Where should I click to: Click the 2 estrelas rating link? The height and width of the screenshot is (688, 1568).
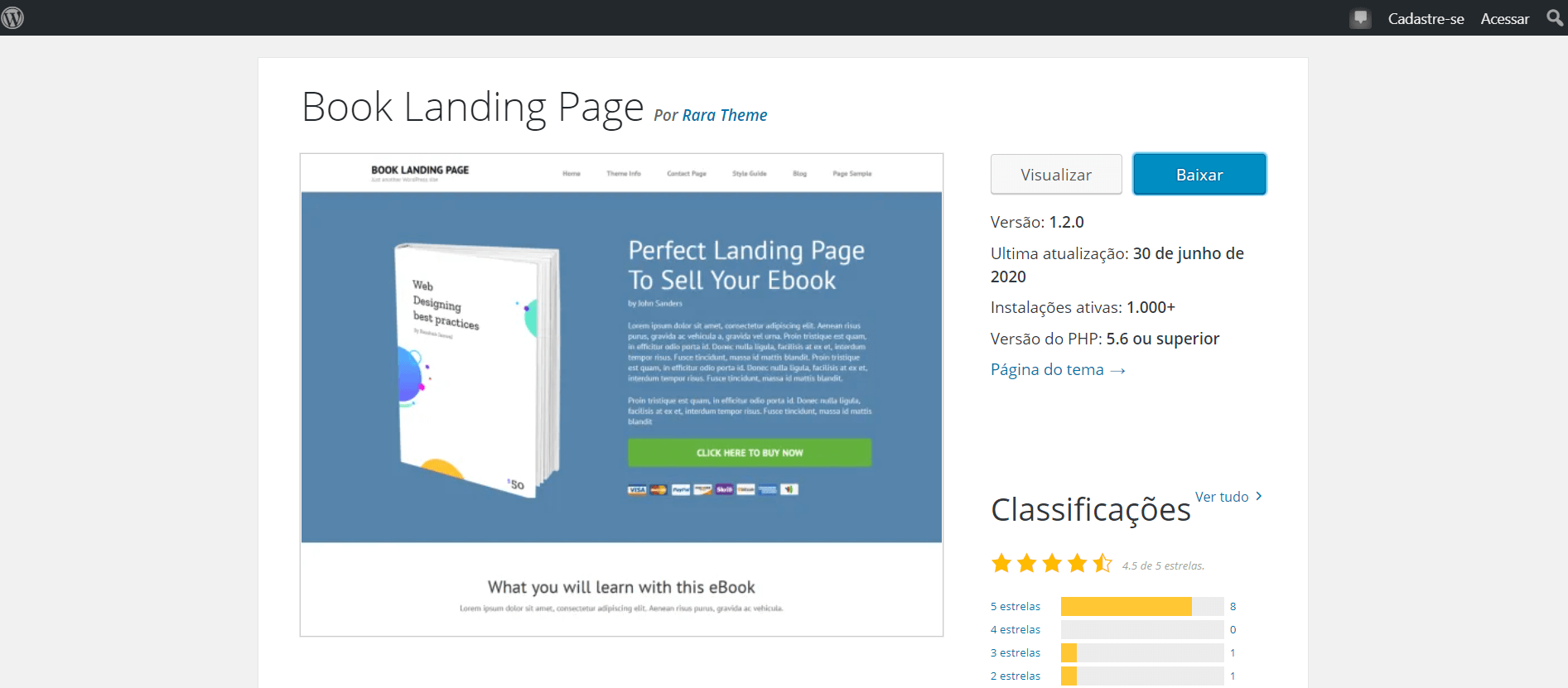tap(1016, 676)
